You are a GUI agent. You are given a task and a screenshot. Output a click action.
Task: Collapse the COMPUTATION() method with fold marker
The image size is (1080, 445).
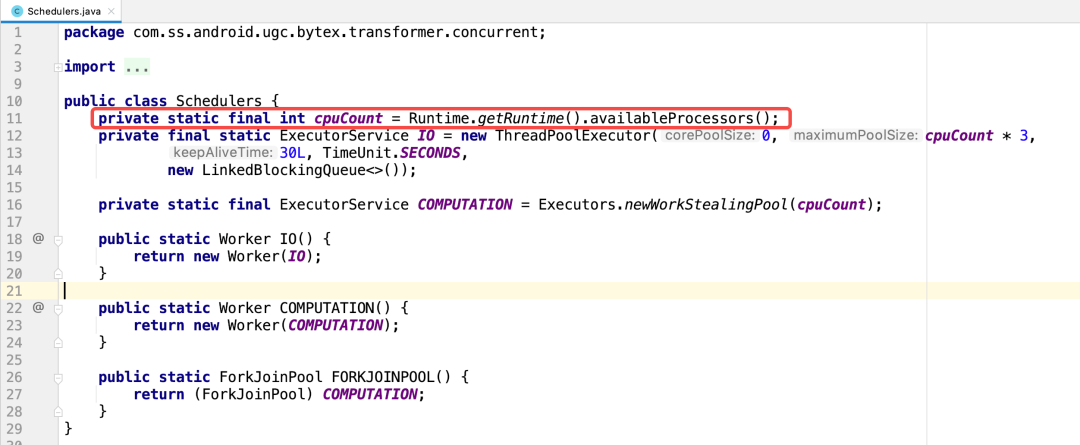coord(57,308)
